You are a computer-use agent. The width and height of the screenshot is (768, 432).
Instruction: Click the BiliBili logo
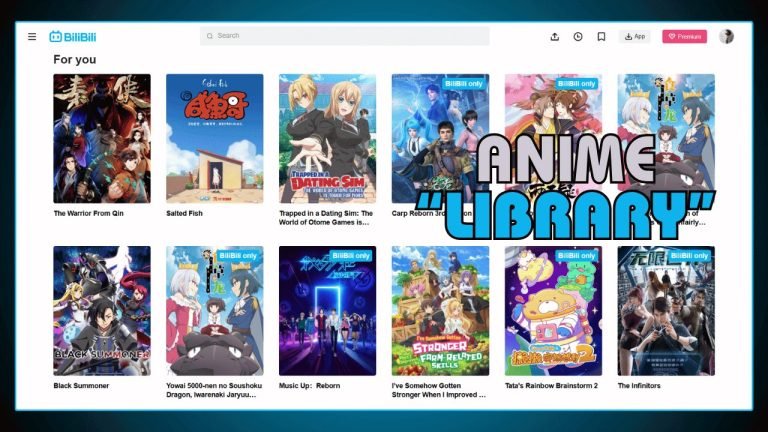[73, 36]
